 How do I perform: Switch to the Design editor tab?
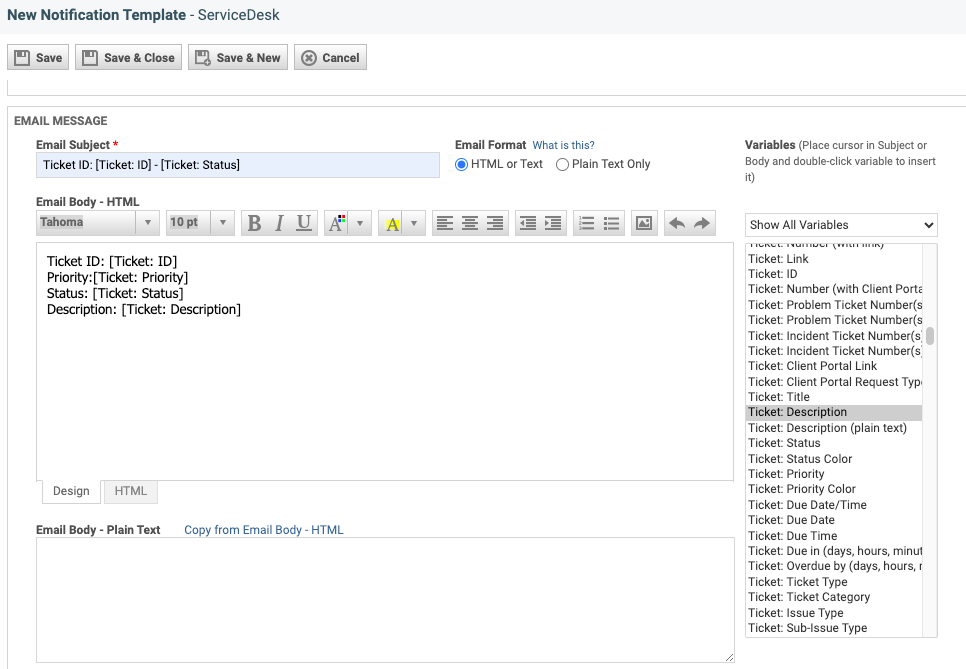pyautogui.click(x=71, y=491)
